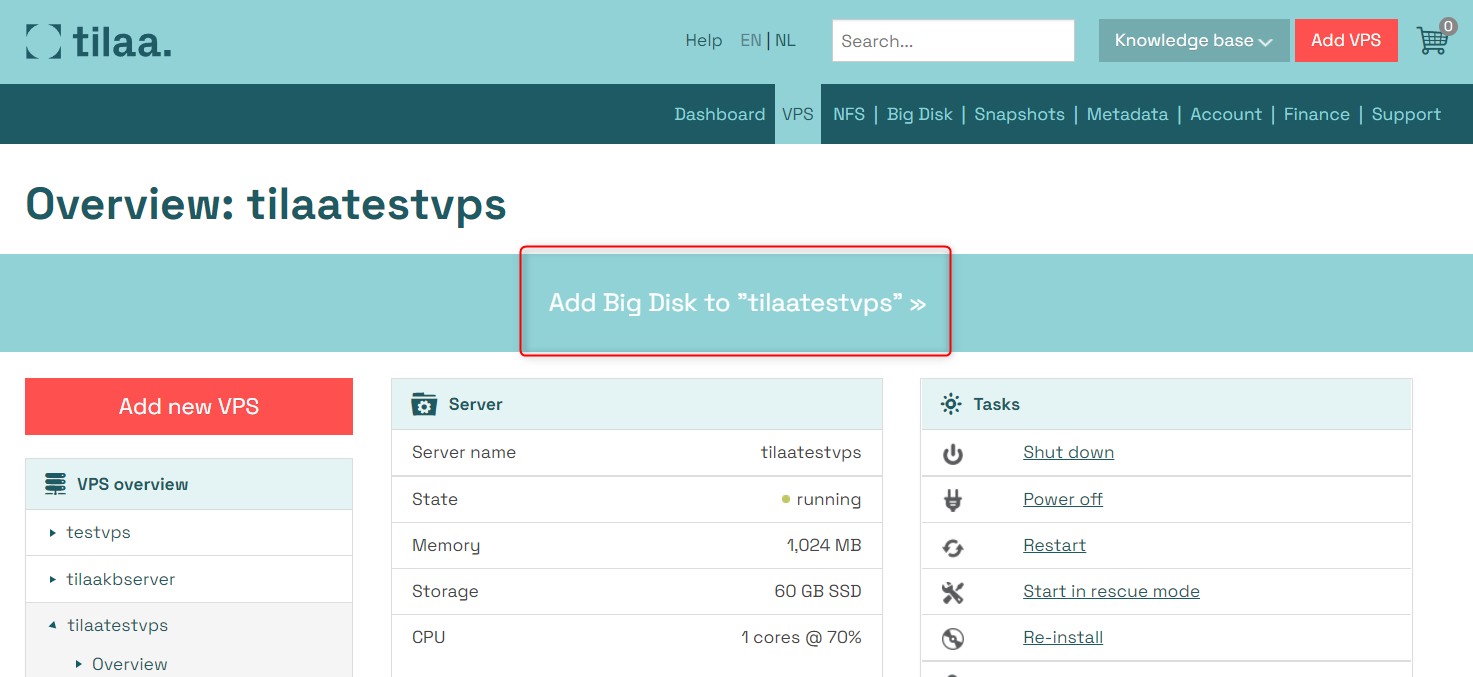
Task: Click the Restart arrows icon
Action: click(953, 547)
